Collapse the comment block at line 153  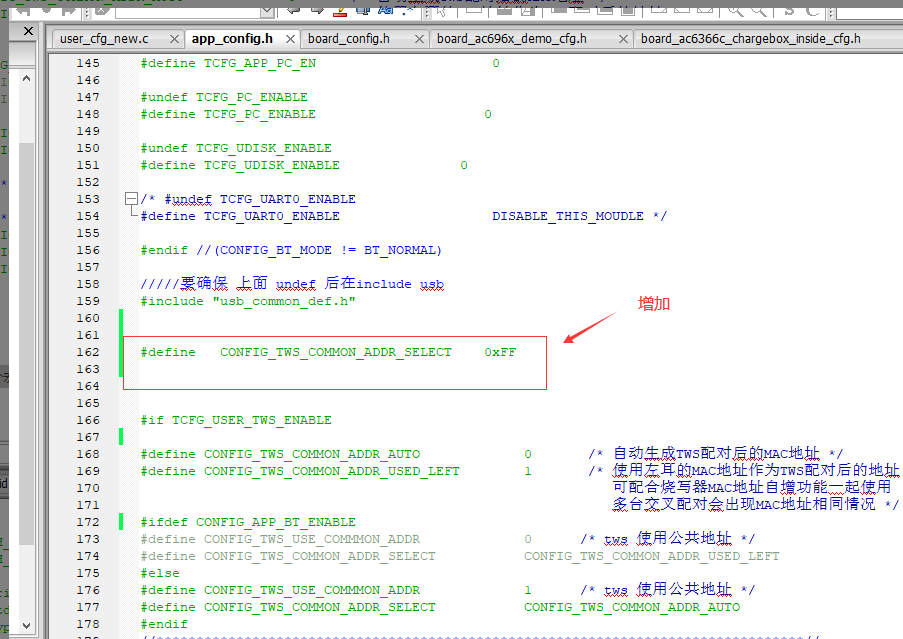click(131, 199)
